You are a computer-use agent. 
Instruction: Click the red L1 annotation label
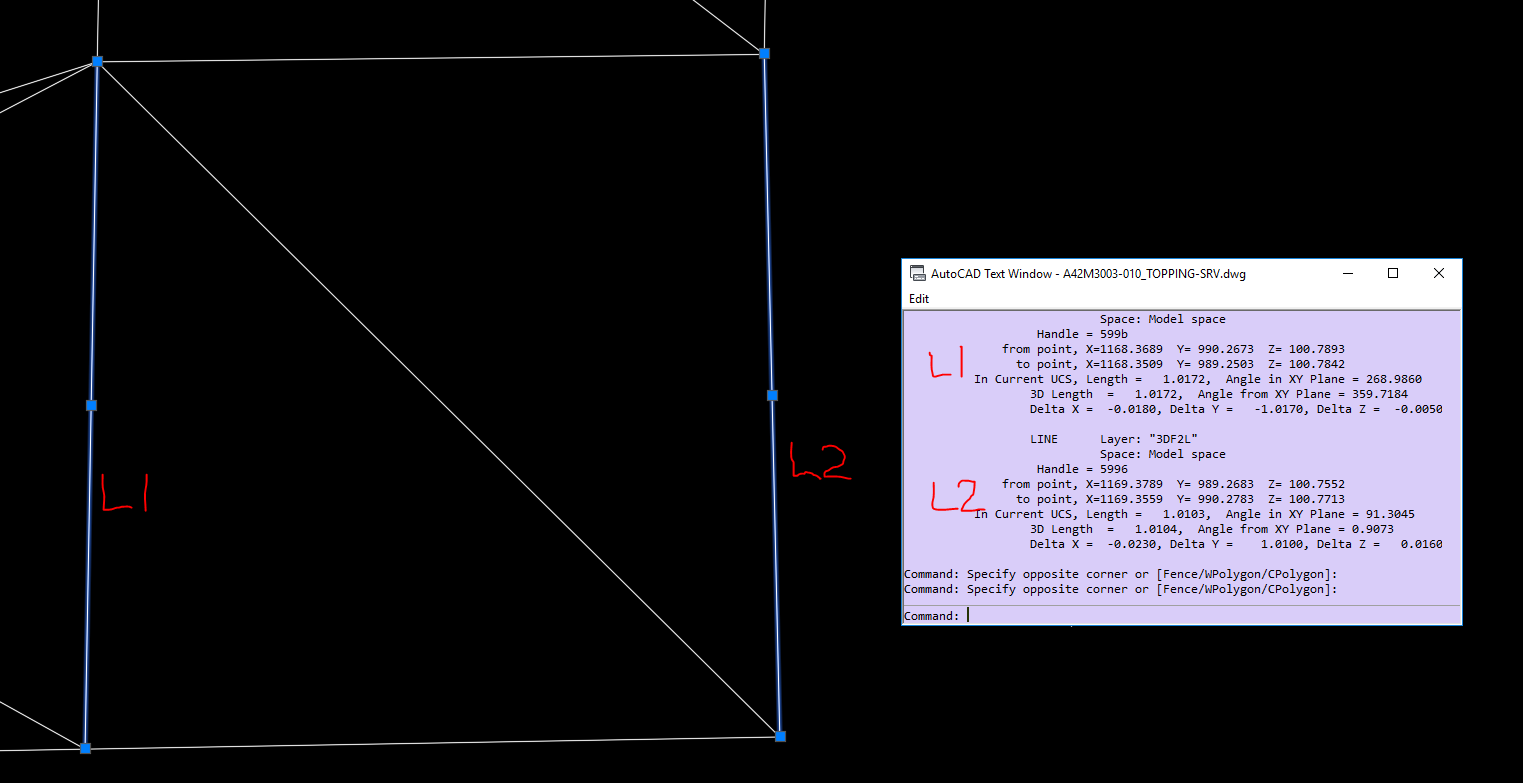pyautogui.click(x=122, y=492)
